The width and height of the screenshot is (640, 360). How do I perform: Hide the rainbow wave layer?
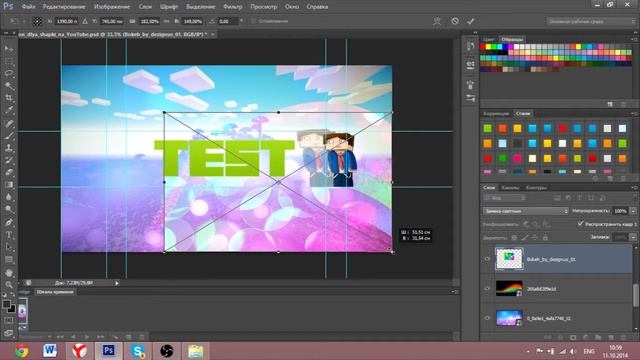pyautogui.click(x=487, y=289)
